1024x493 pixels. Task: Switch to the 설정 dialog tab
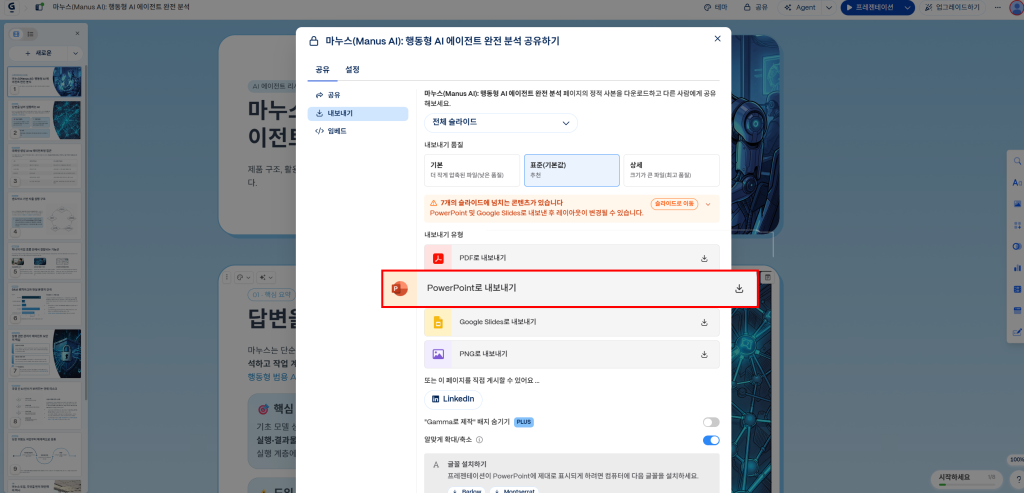(353, 70)
